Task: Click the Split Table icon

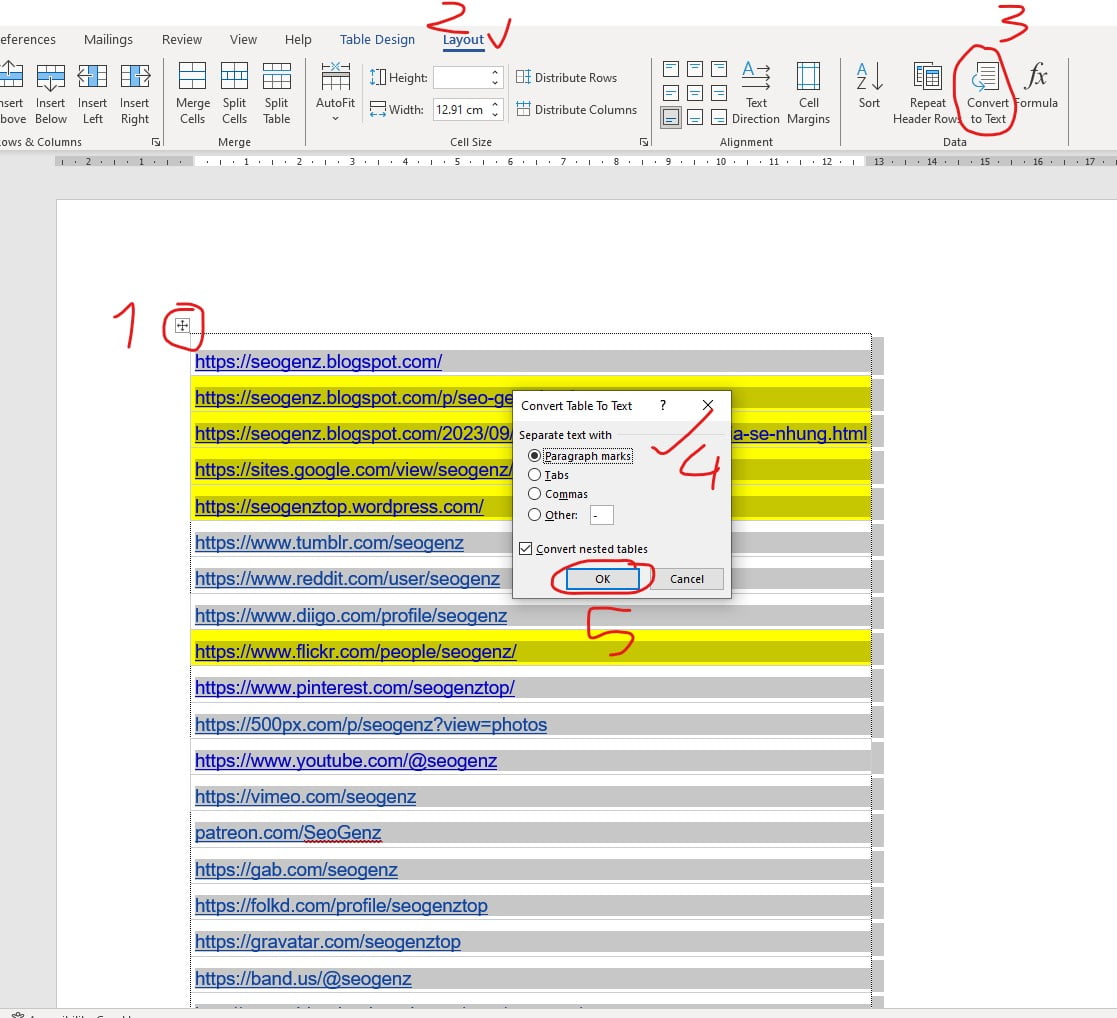Action: pyautogui.click(x=276, y=93)
